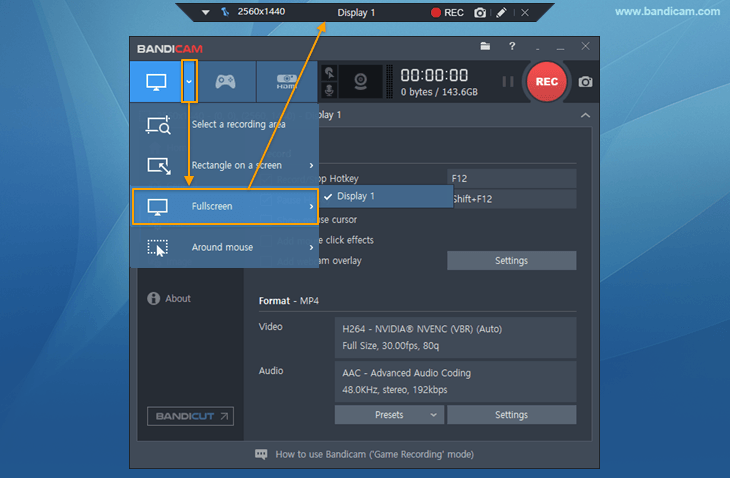Select Screen Recording mode monitor icon

pos(156,82)
